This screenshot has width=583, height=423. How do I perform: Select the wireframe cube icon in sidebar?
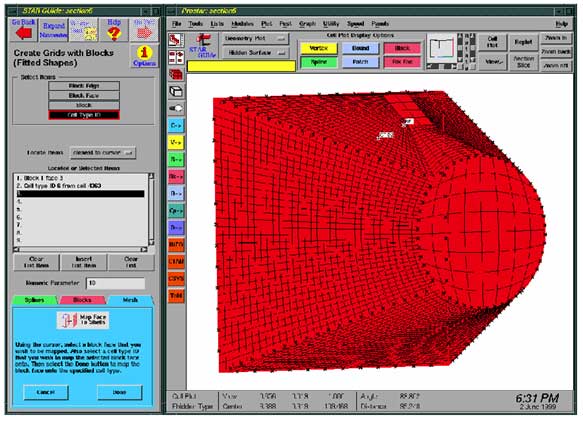point(176,91)
